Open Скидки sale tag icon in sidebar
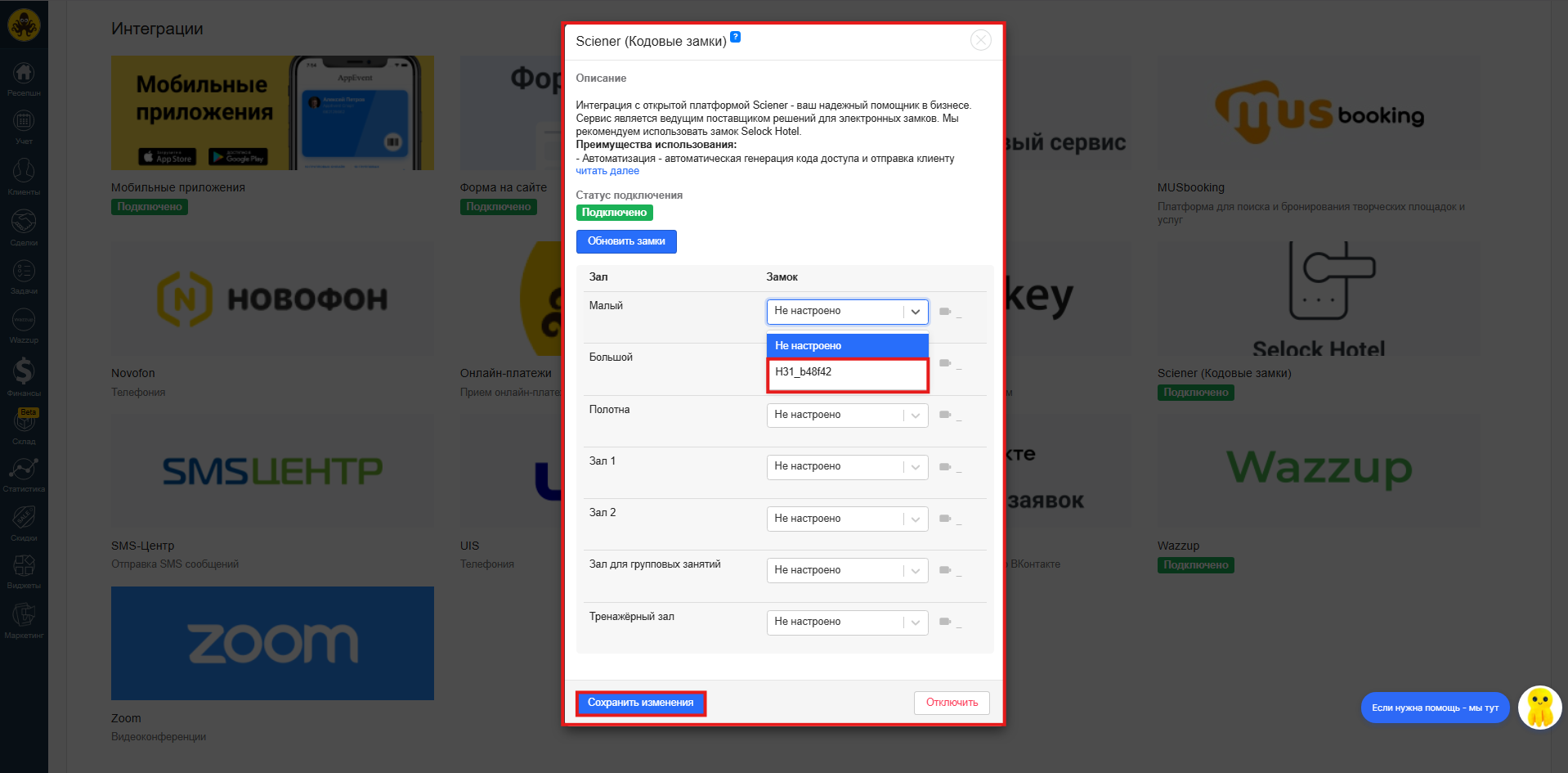The width and height of the screenshot is (1568, 773). pos(24,524)
